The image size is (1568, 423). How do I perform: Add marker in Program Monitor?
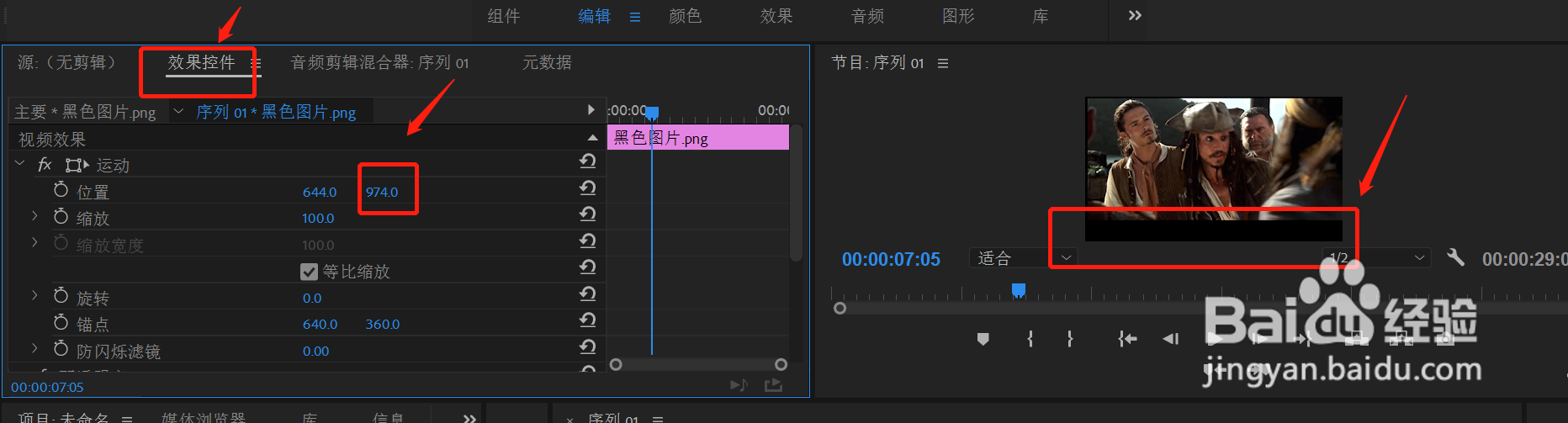[x=983, y=339]
